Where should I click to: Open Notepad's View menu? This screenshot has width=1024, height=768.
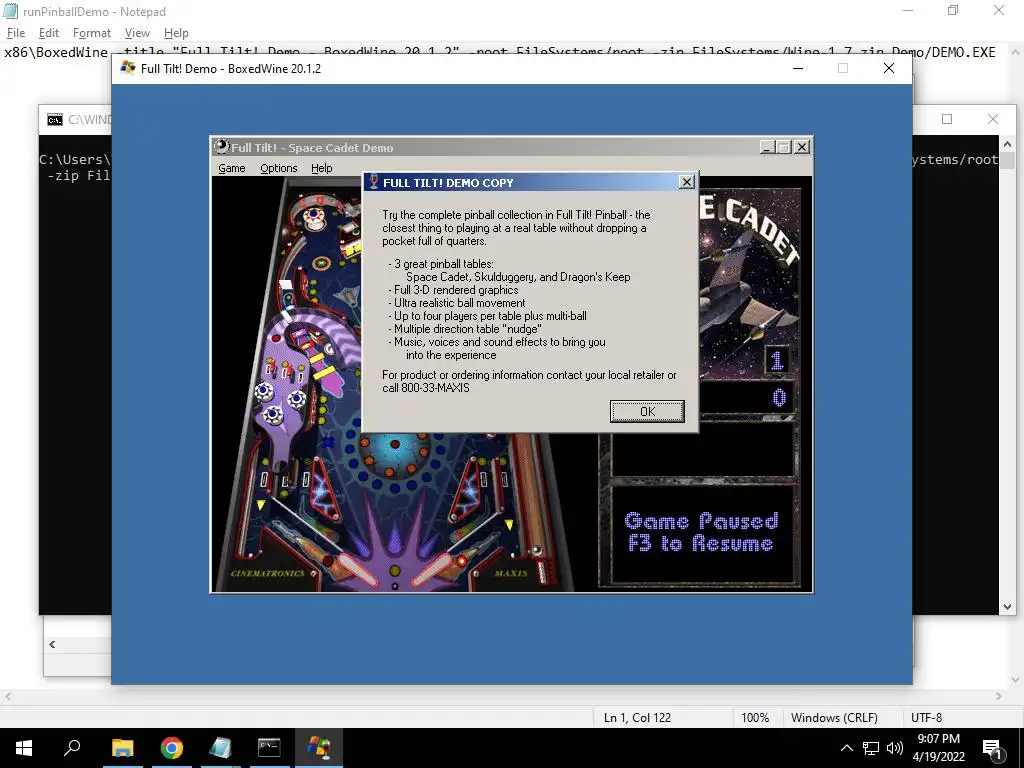pos(137,33)
